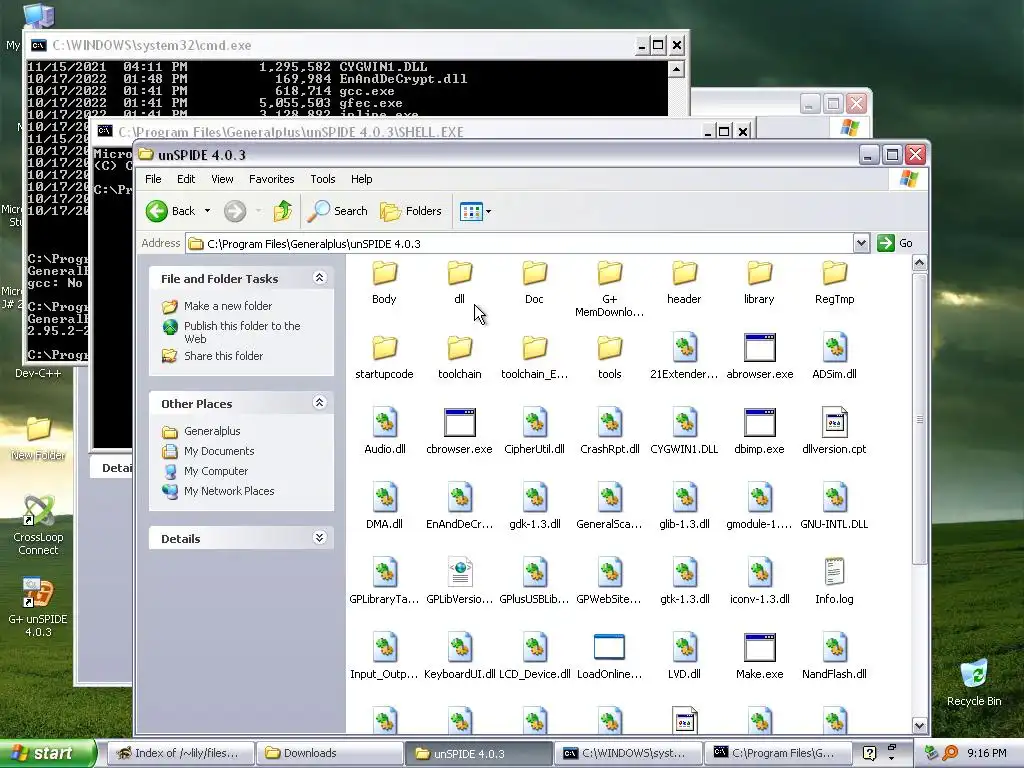Screen dimensions: 1024x768
Task: Select the iconv-1.3.dll file
Action: point(760,583)
